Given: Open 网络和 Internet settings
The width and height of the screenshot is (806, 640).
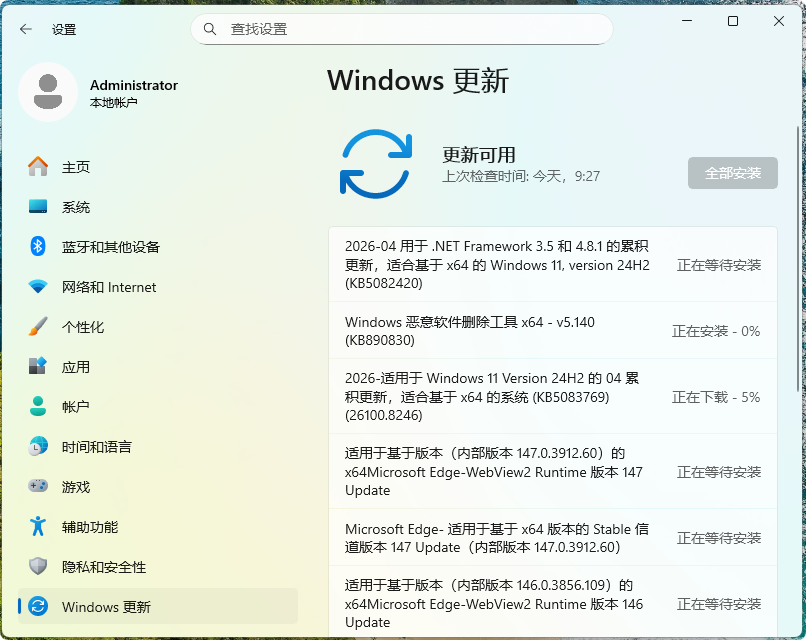Looking at the screenshot, I should click(158, 286).
